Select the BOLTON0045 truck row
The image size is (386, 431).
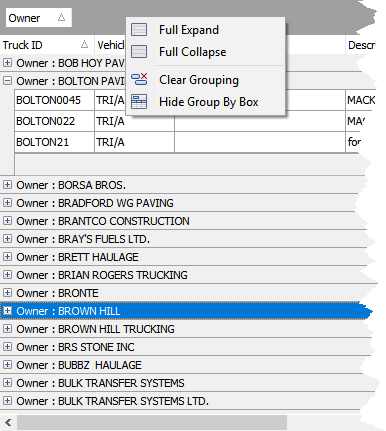pos(195,100)
